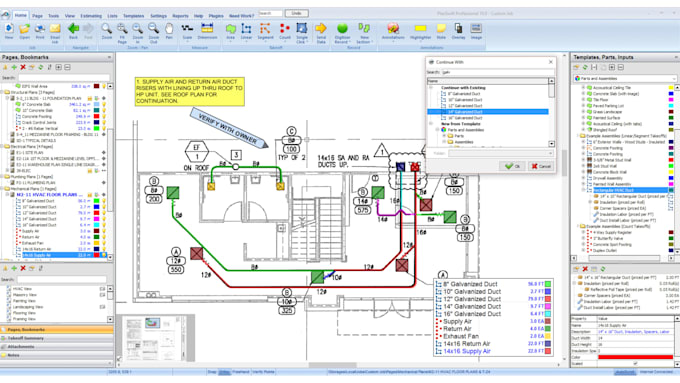This screenshot has width=680, height=383.
Task: Click the Fit Page icon
Action: [122, 29]
